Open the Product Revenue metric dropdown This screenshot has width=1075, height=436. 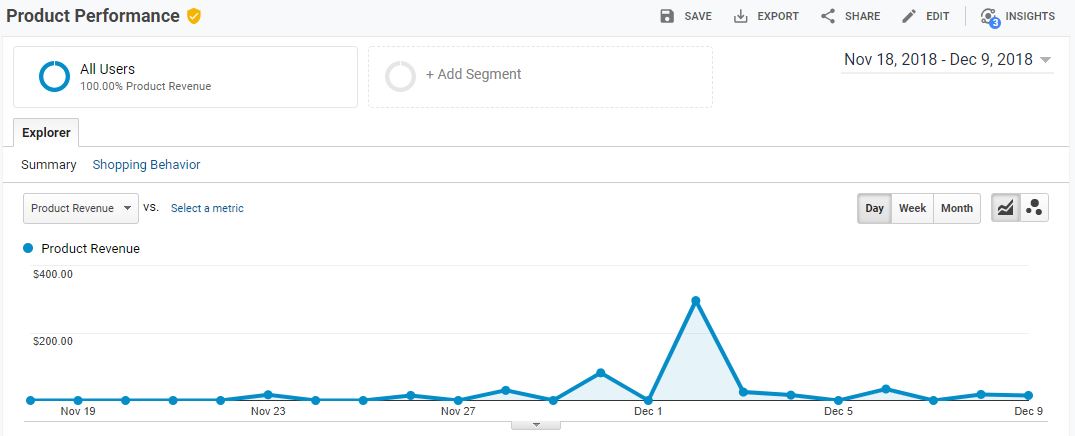pyautogui.click(x=81, y=208)
